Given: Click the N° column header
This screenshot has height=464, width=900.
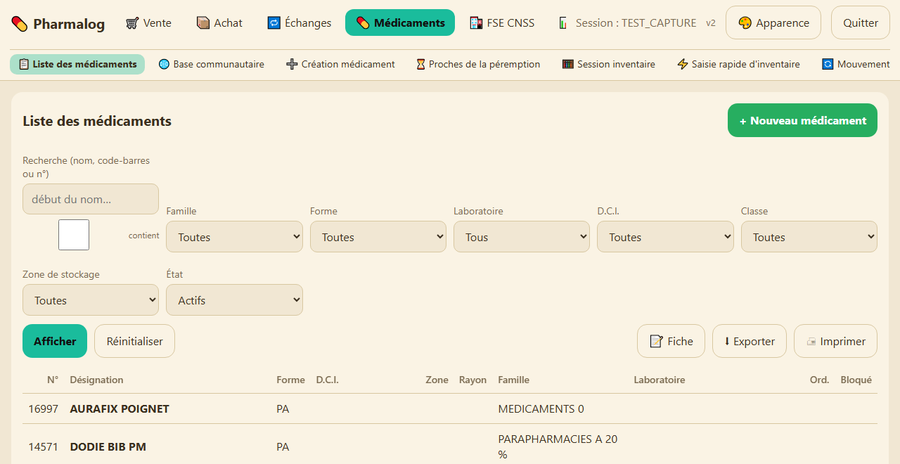Looking at the screenshot, I should click(x=53, y=380).
